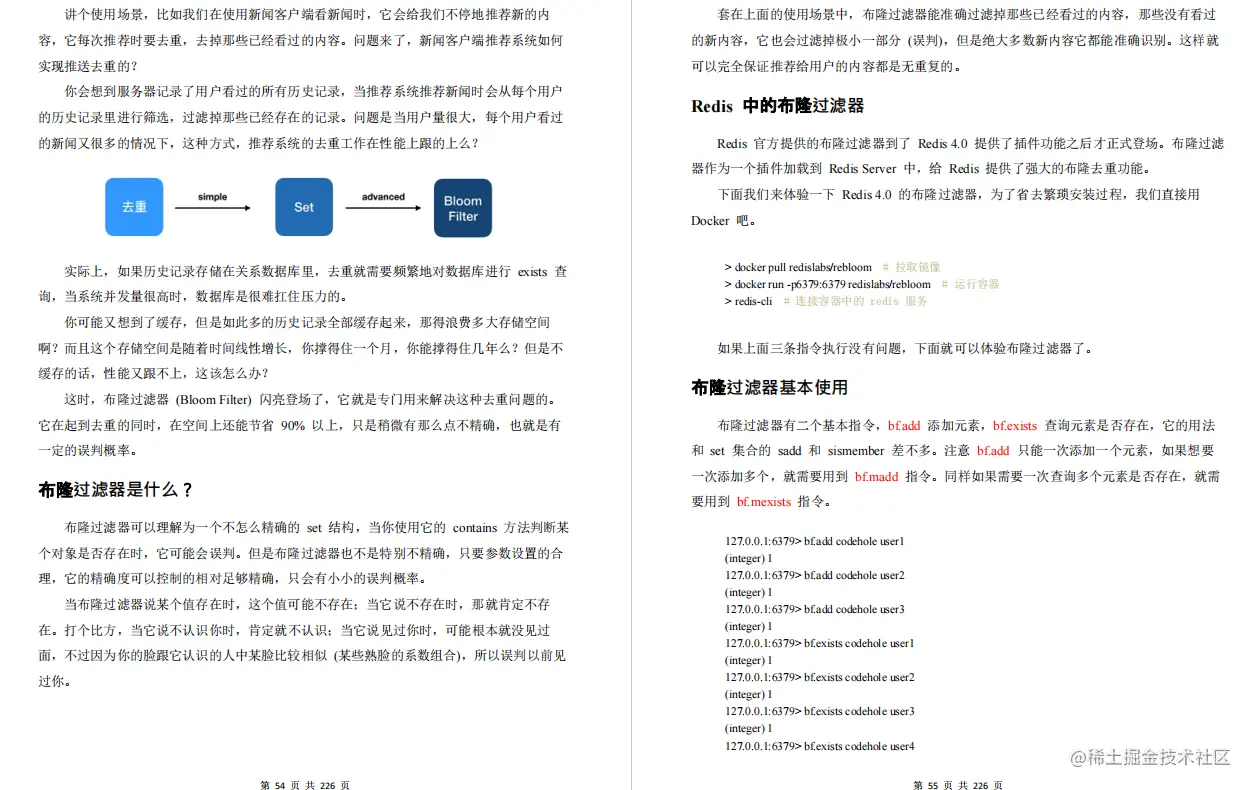This screenshot has height=790, width=1253.
Task: Click the 'simple' arrow in the diagram
Action: click(x=213, y=207)
